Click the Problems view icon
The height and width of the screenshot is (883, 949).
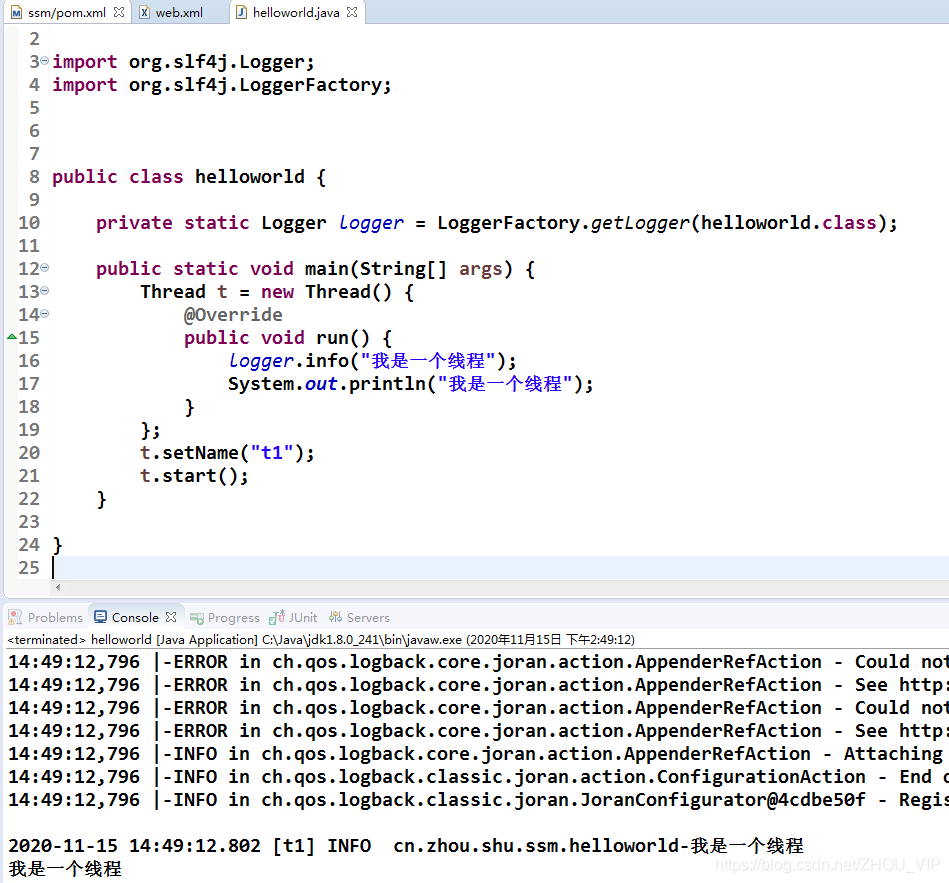tap(15, 617)
